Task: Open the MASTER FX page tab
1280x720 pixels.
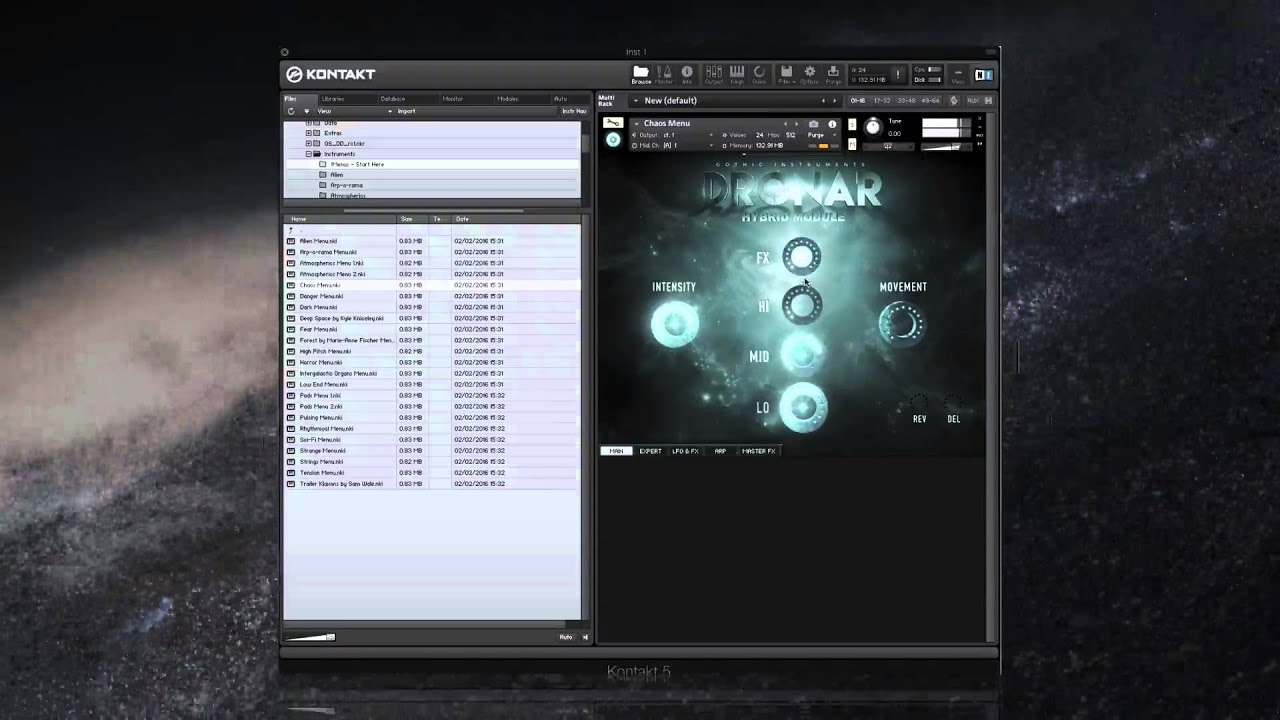Action: (x=758, y=451)
